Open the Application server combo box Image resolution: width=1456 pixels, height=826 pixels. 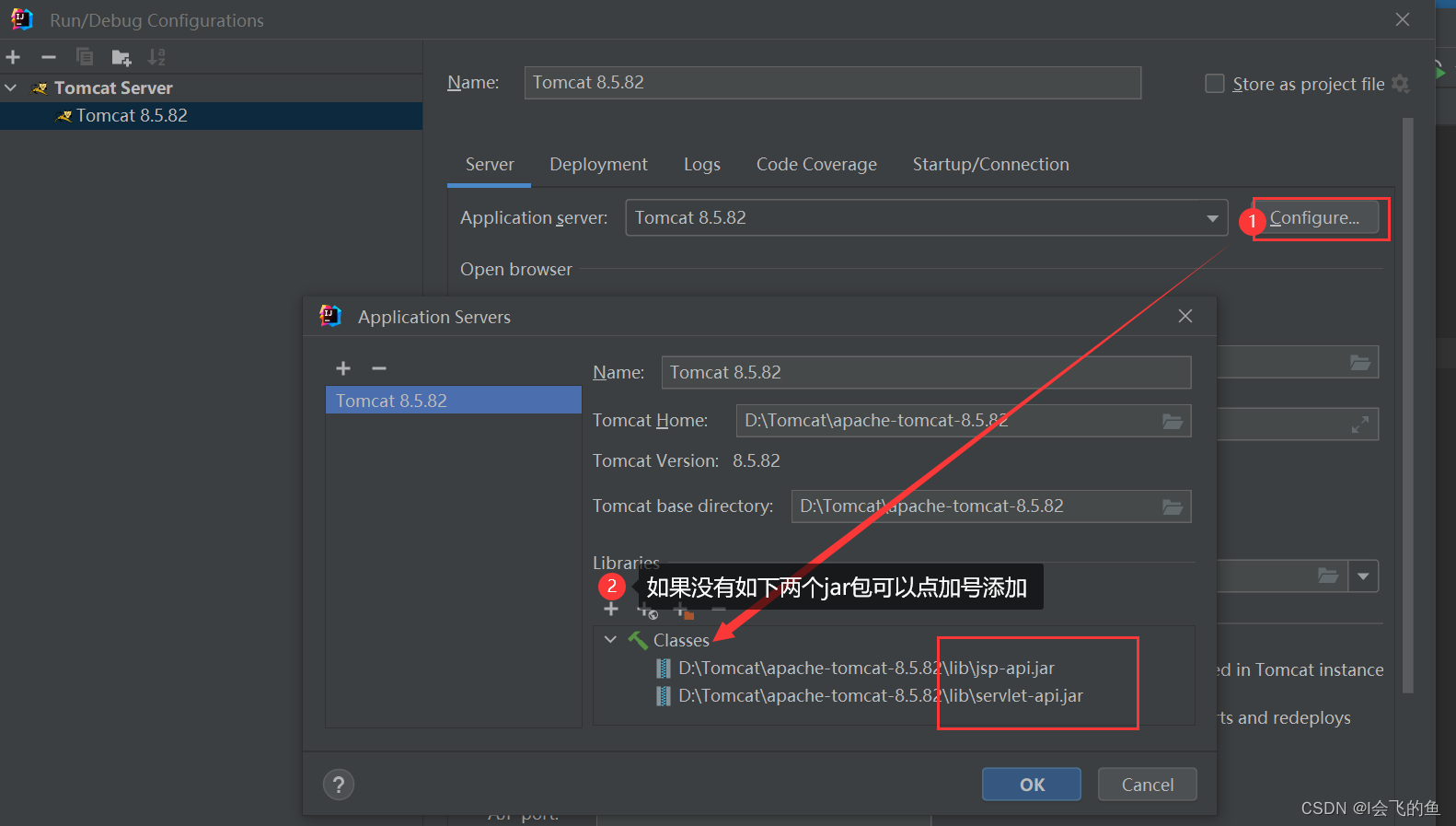[926, 218]
